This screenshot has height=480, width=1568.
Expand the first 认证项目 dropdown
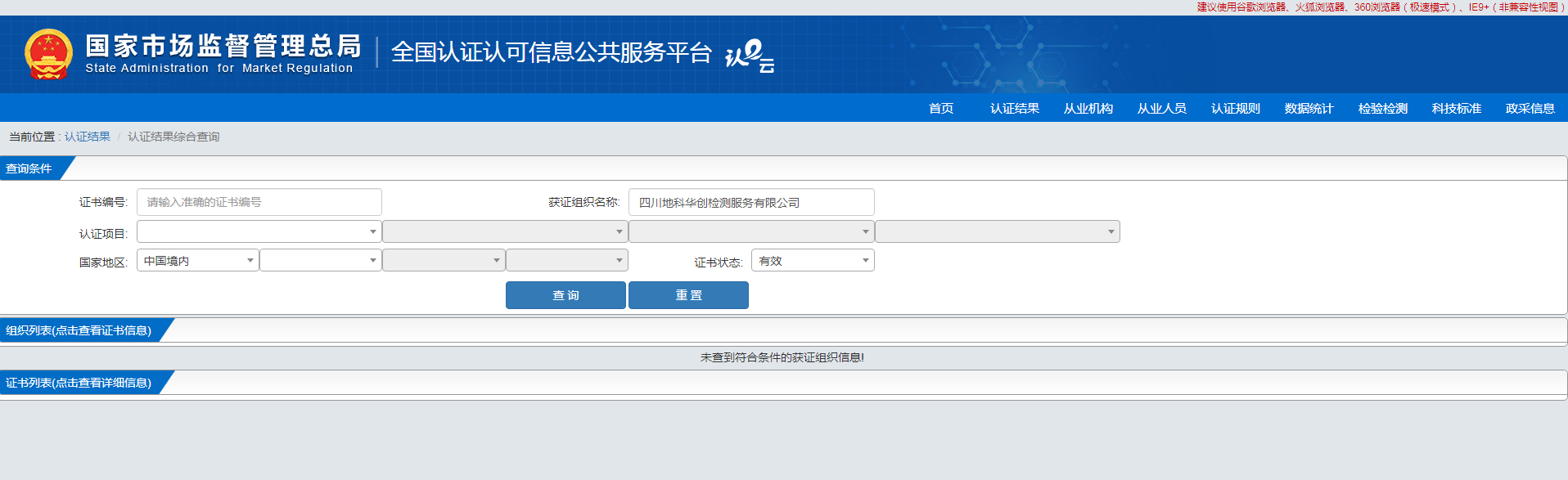(x=259, y=231)
